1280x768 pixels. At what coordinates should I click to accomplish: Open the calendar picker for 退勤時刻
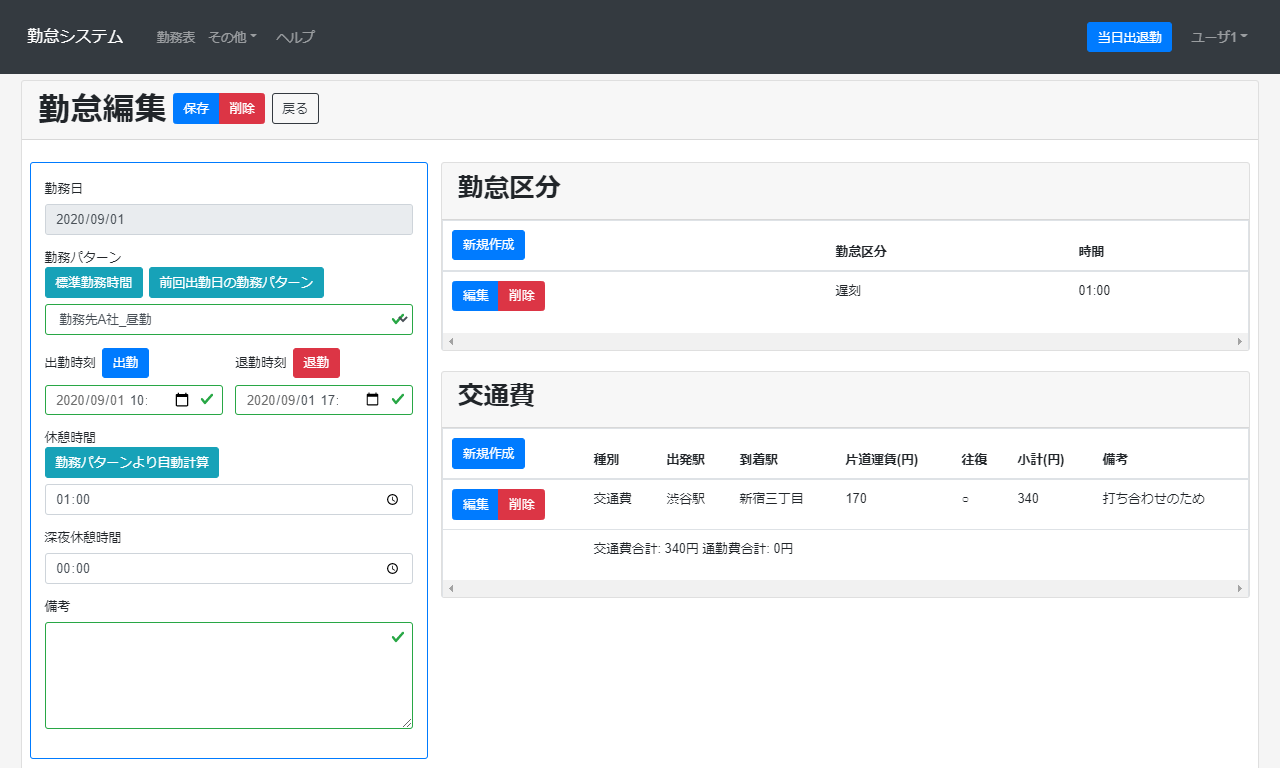coord(374,399)
